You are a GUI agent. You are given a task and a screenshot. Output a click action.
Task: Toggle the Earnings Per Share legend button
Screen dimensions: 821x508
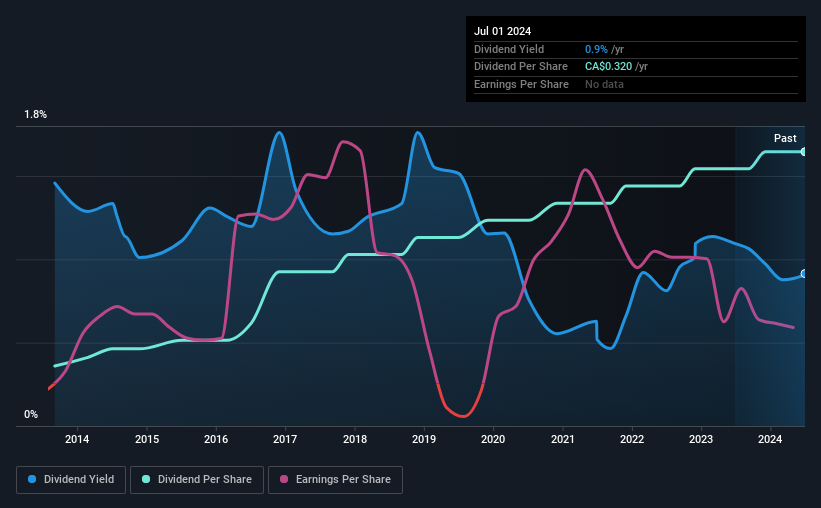335,480
